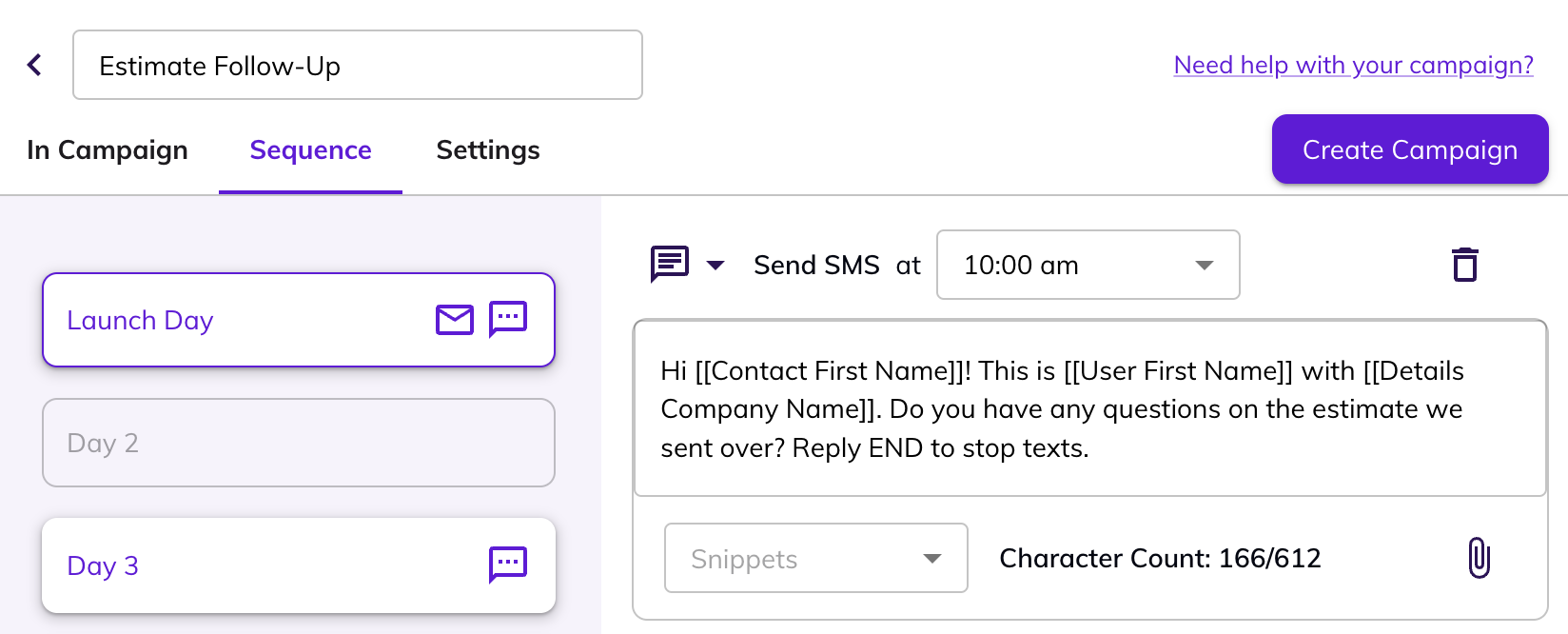The image size is (1568, 634).
Task: Click the email envelope icon on Launch Day
Action: click(x=455, y=320)
